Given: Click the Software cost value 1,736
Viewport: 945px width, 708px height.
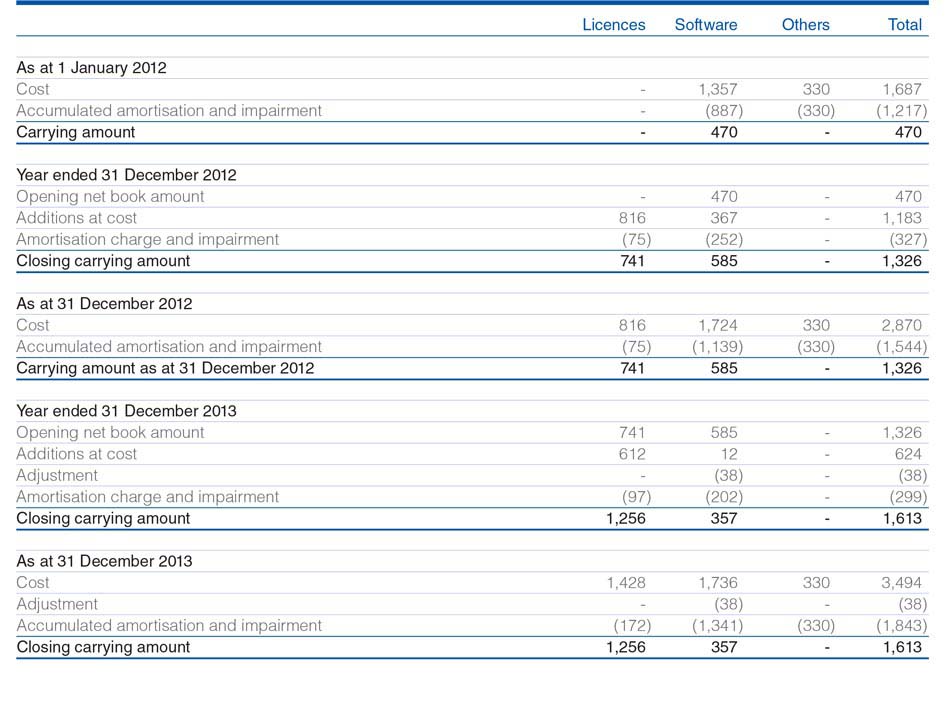Looking at the screenshot, I should pos(718,583).
